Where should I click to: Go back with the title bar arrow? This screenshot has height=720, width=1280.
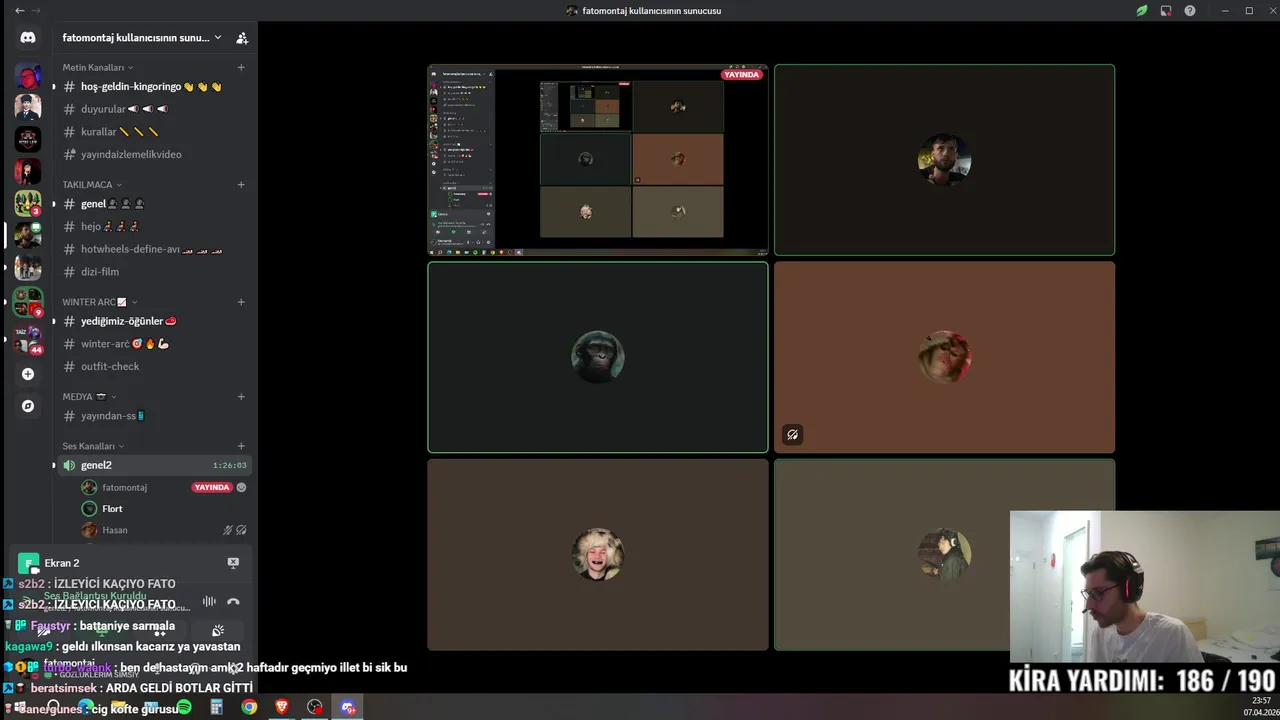(19, 11)
